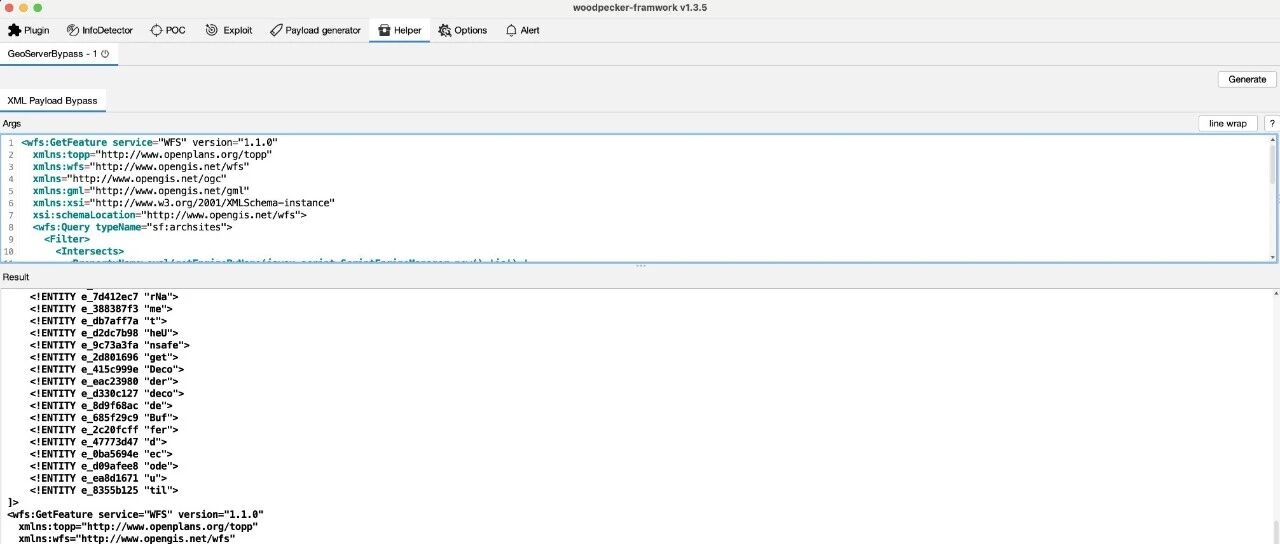Click the xmlns:wfs line in Result
Screen dimensions: 1280x544
click(x=127, y=538)
